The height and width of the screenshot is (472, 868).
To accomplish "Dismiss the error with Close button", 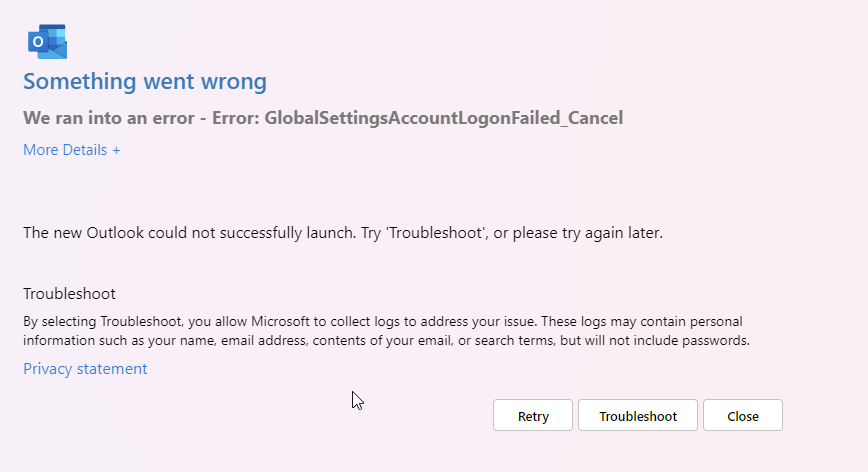I will 743,416.
